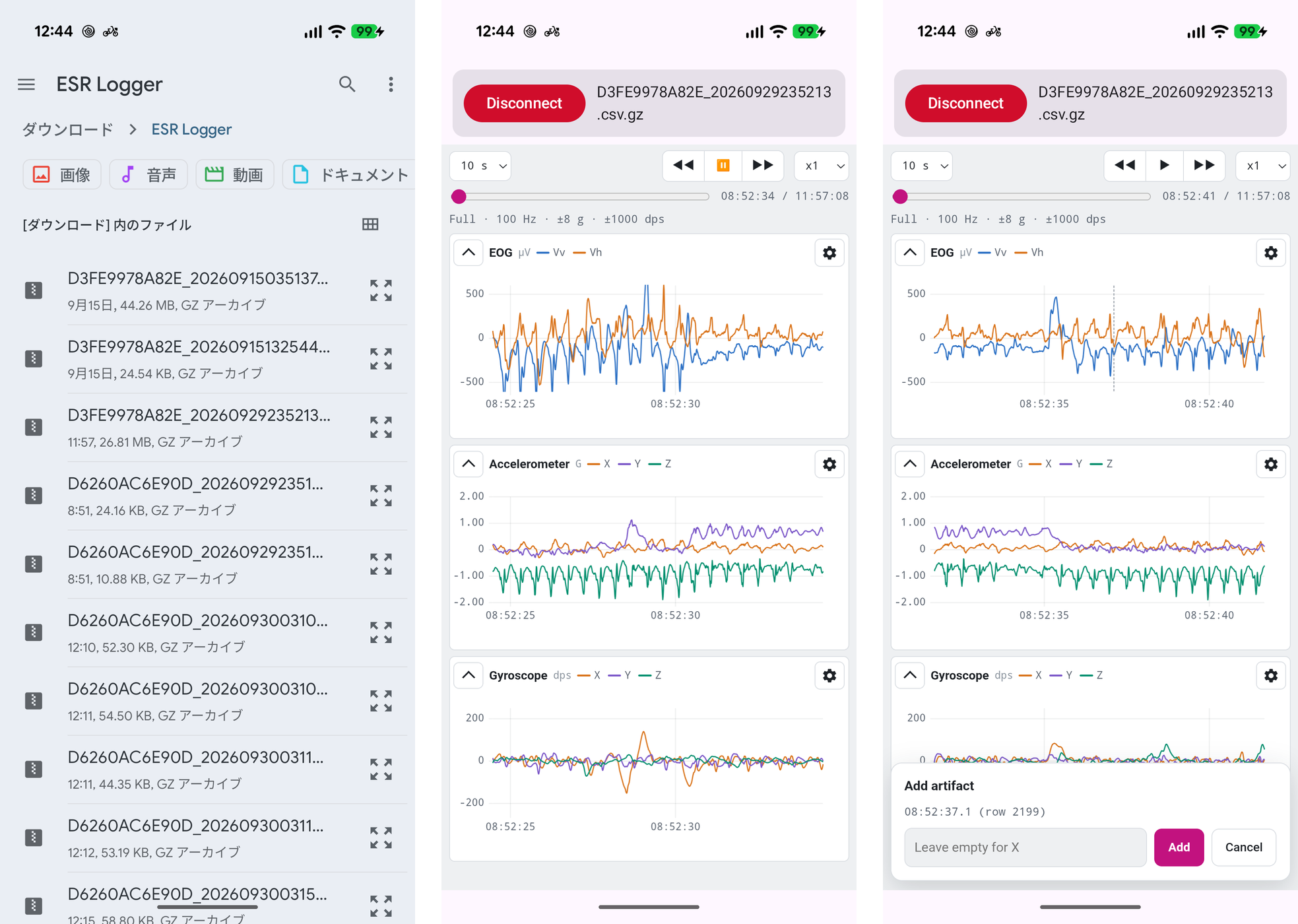The height and width of the screenshot is (924, 1298).
Task: Click the timeline slider thumb in middle screen
Action: [459, 196]
